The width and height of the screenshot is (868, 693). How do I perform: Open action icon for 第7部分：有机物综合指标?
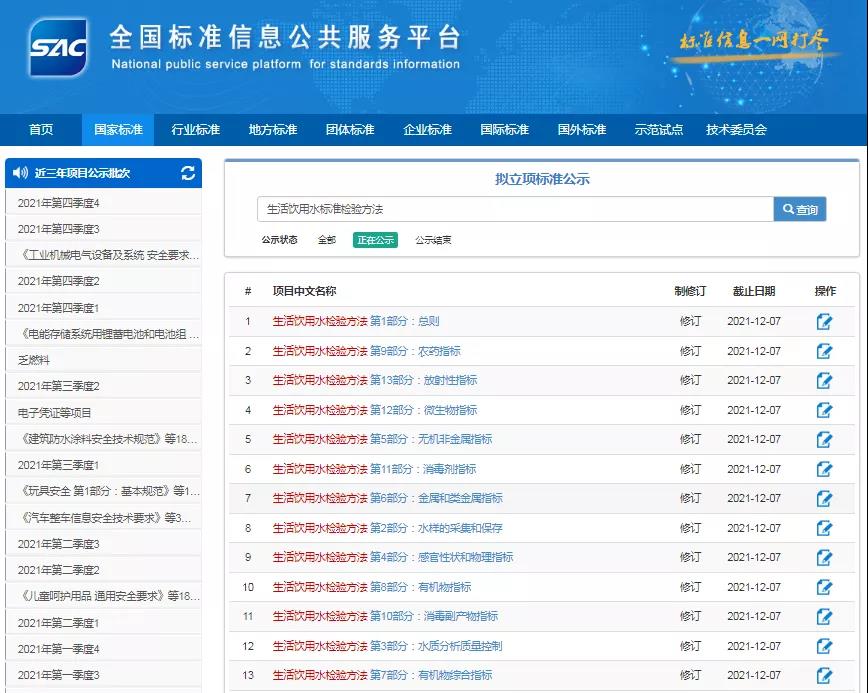click(x=824, y=675)
